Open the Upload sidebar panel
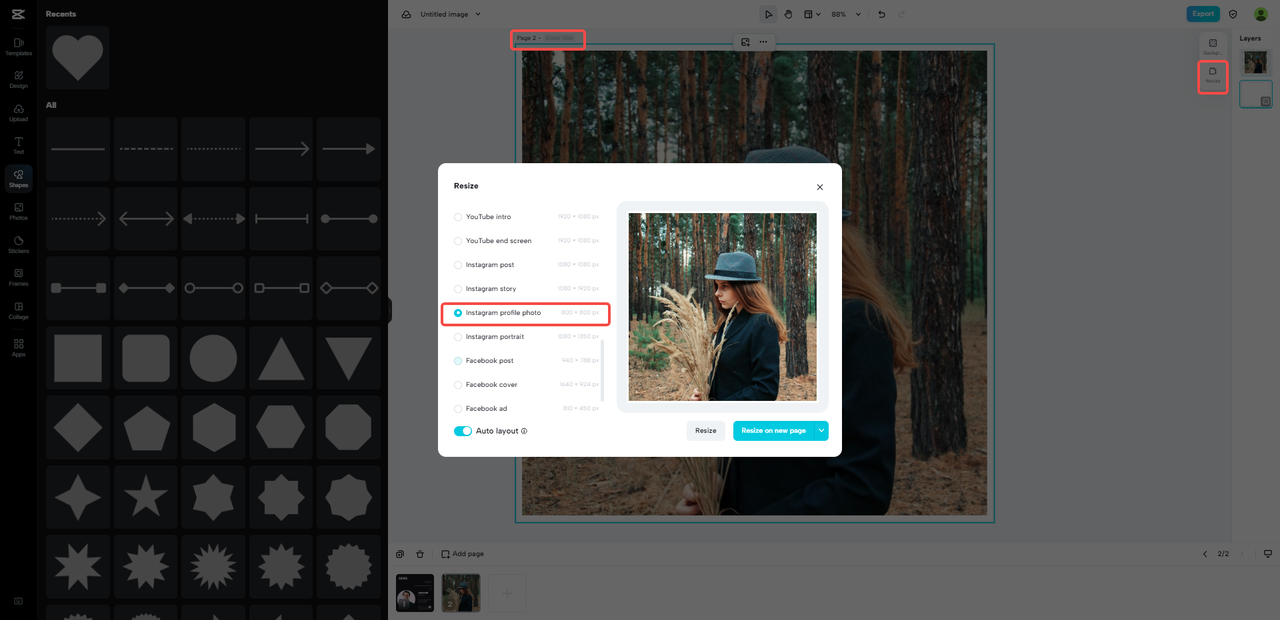This screenshot has width=1280, height=620. [x=18, y=112]
